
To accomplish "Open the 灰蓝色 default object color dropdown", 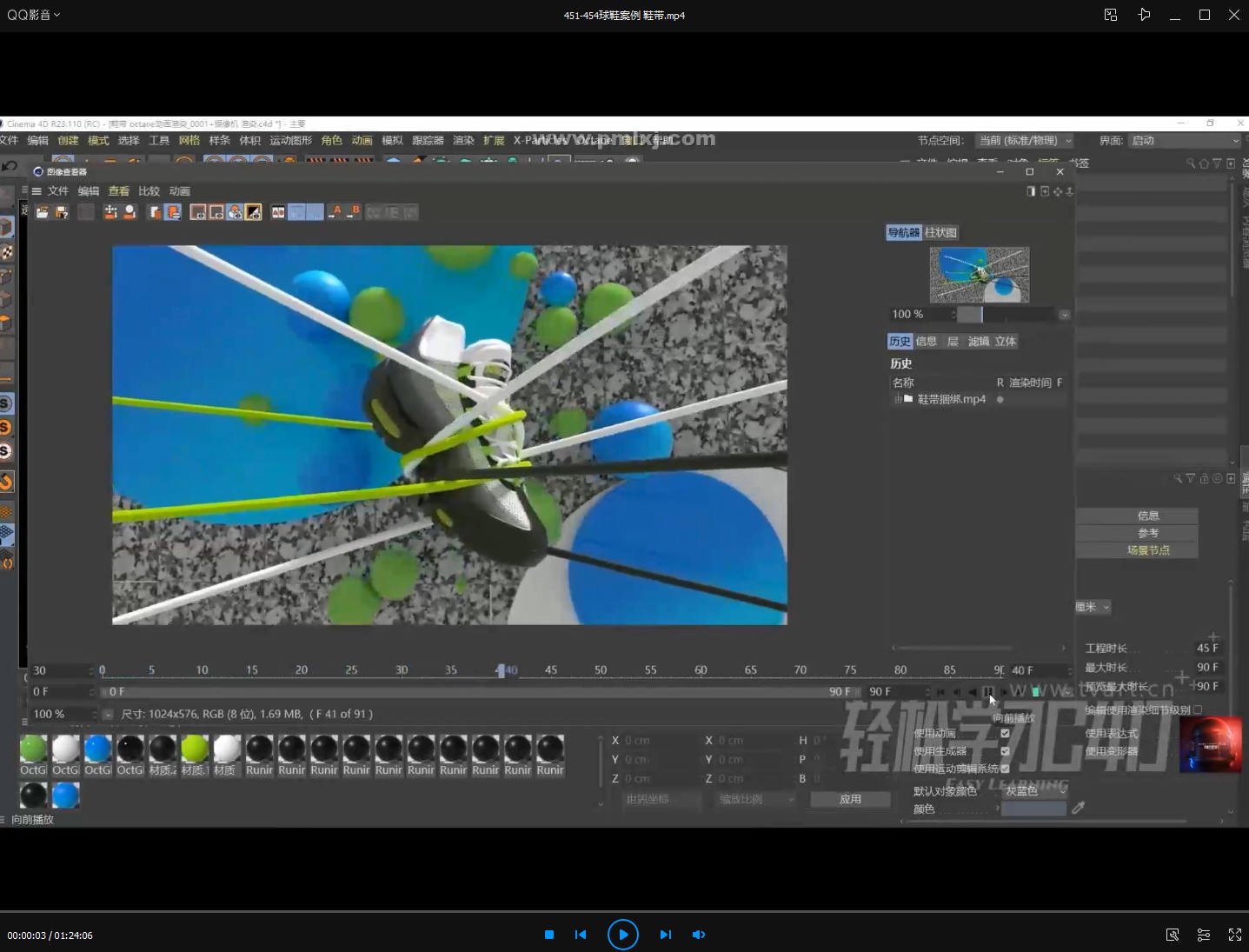I will tap(1033, 791).
